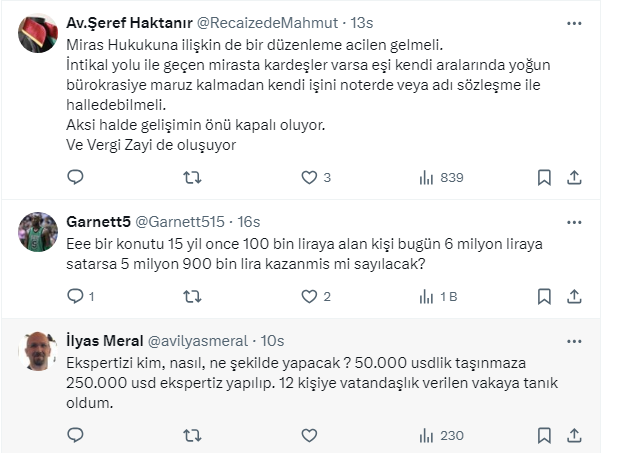Retweet Garnett5's tweet
This screenshot has width=626, height=453.
(x=193, y=296)
